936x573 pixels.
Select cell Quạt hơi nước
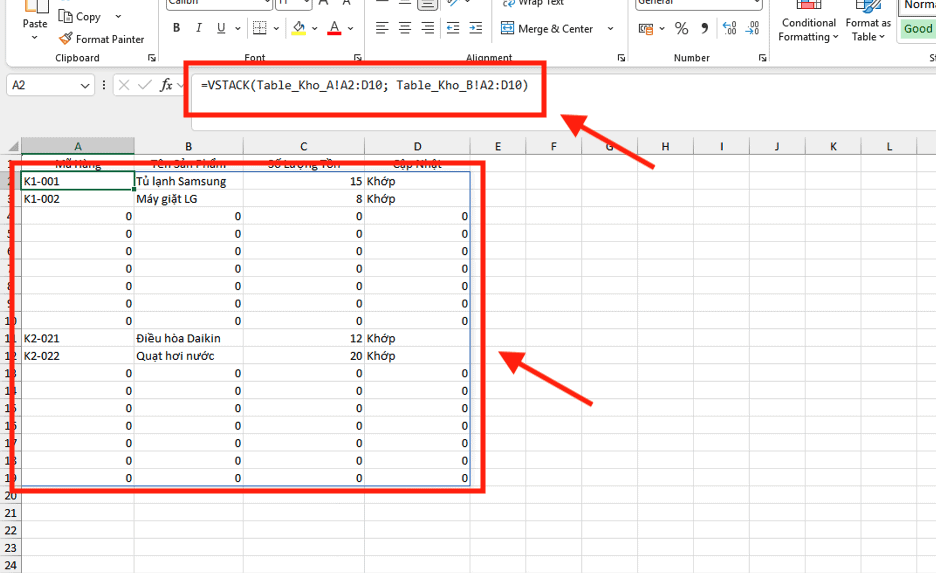tap(189, 356)
